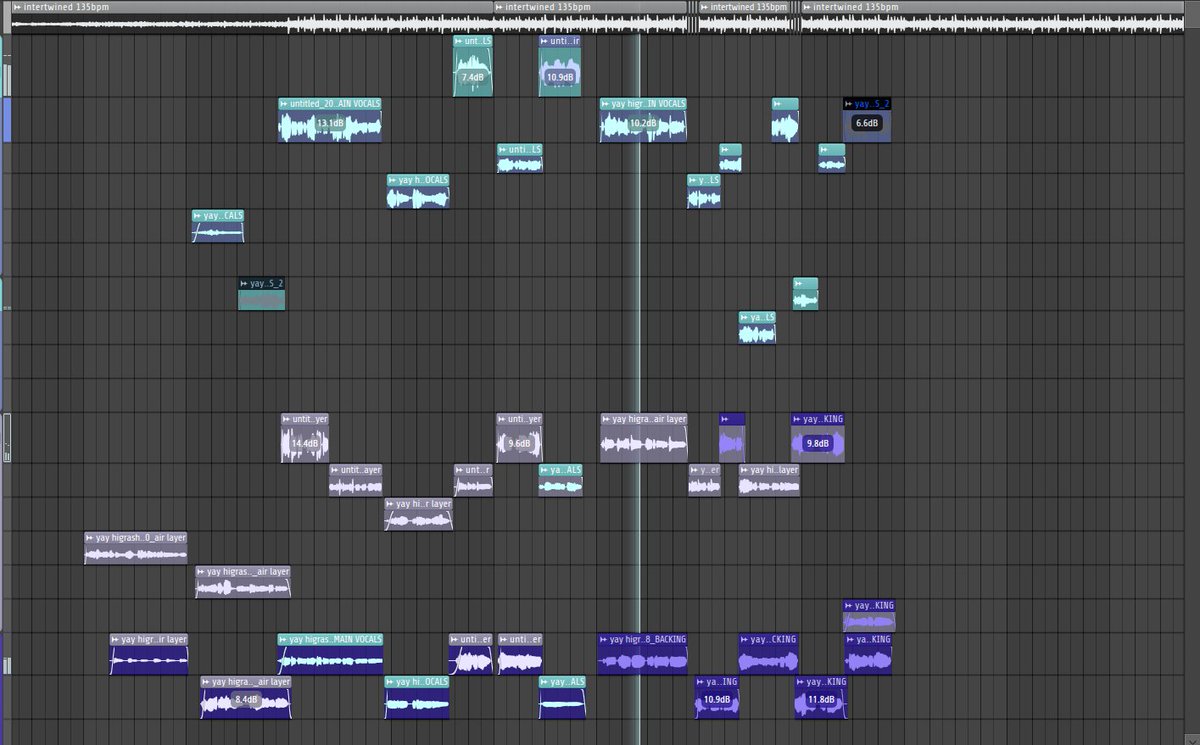Click the 11.8dB gain badge
1200x745 pixels.
tap(821, 699)
